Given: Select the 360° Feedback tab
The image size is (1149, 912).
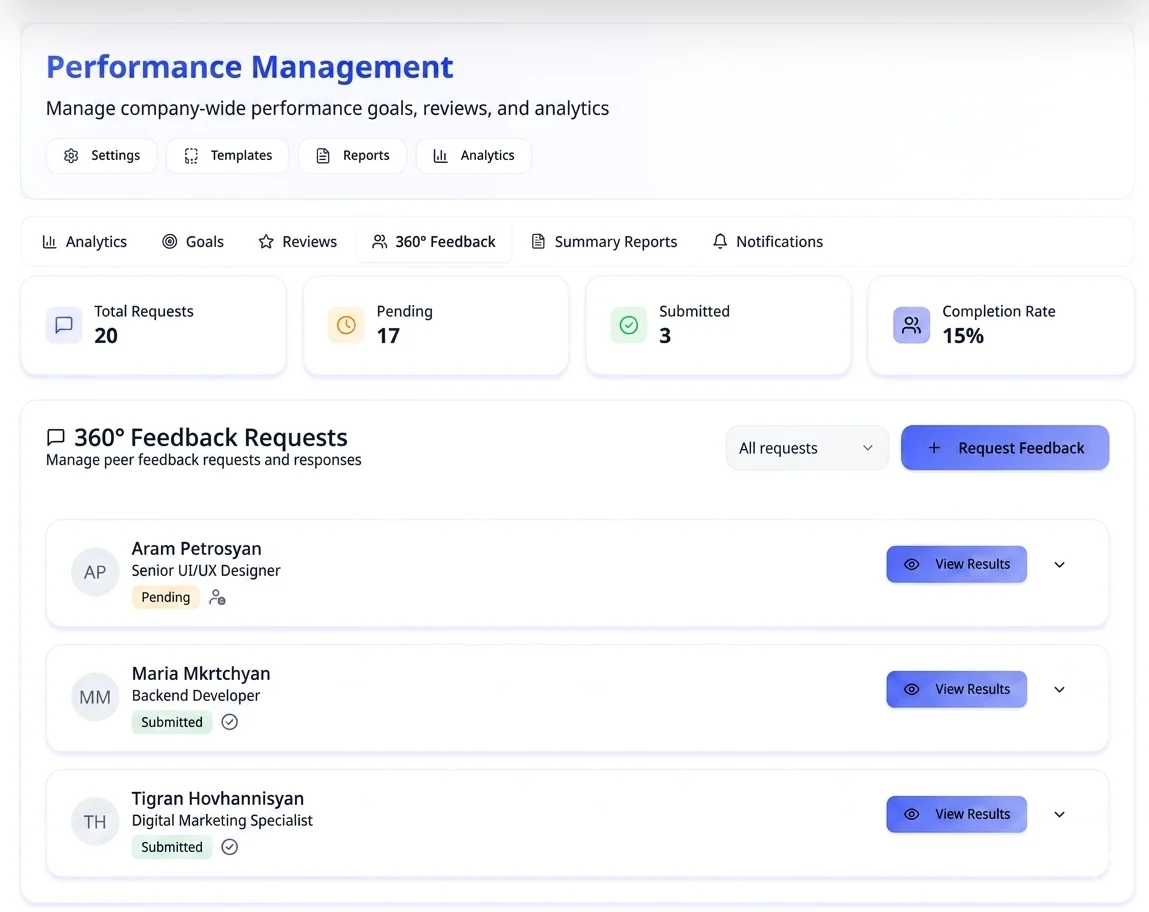Looking at the screenshot, I should pos(434,242).
